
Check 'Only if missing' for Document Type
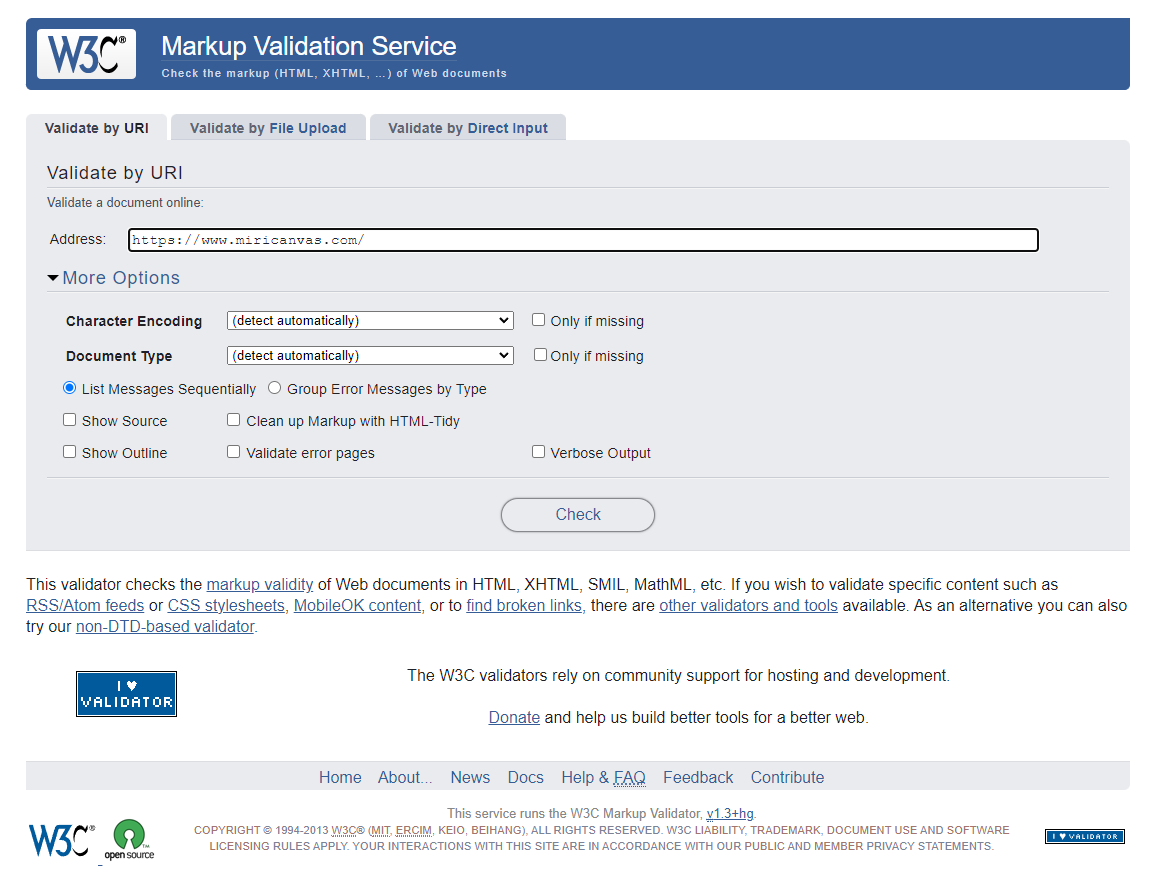[540, 355]
